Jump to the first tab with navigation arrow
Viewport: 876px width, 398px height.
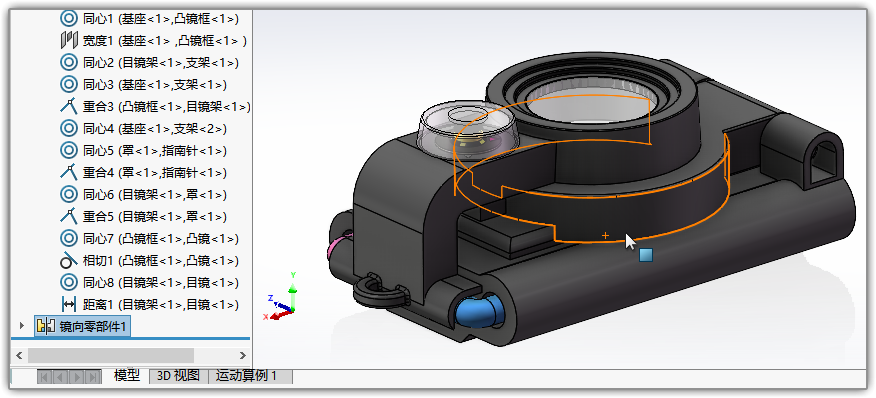46,377
